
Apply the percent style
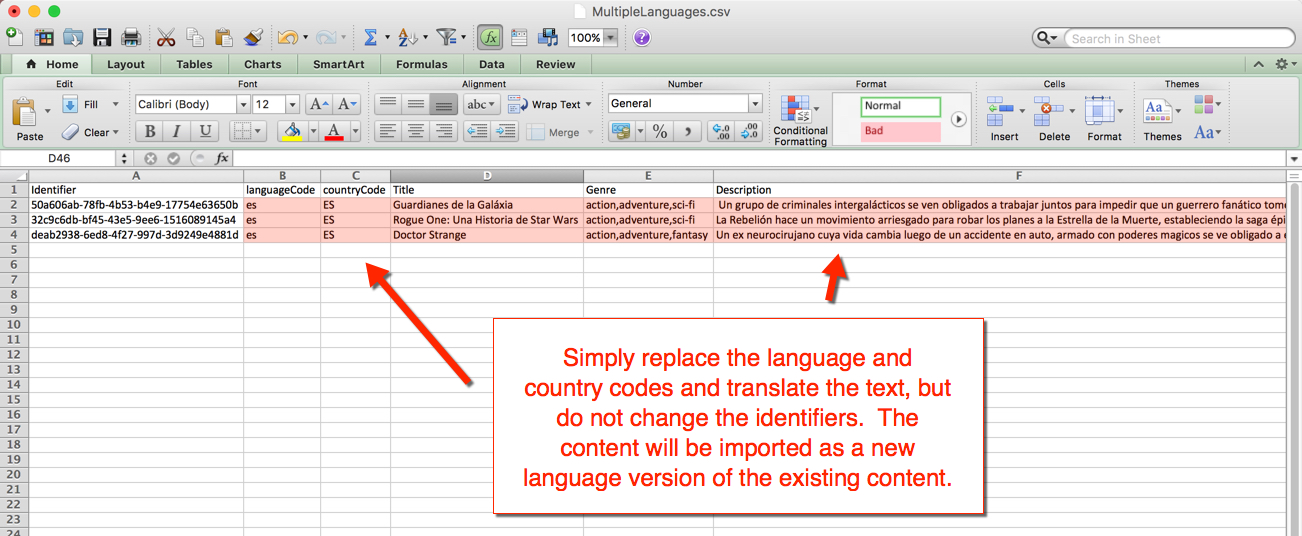(x=660, y=131)
